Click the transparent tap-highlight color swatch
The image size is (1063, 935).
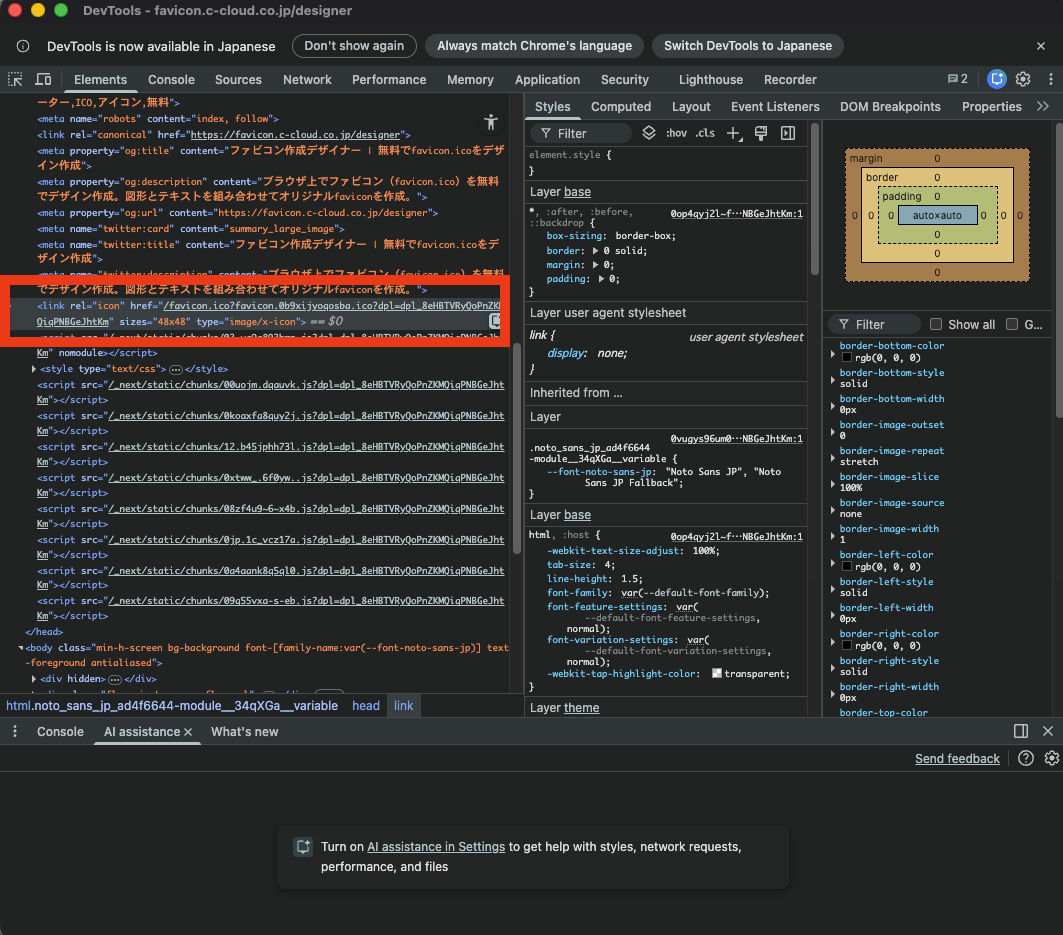[x=717, y=674]
